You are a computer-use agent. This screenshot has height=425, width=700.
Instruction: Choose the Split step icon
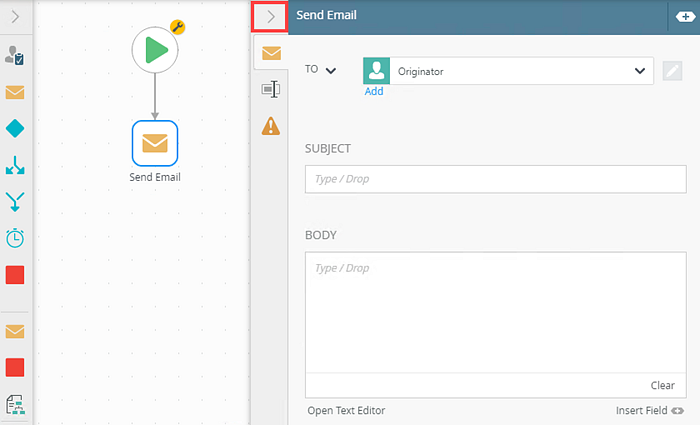pyautogui.click(x=15, y=165)
